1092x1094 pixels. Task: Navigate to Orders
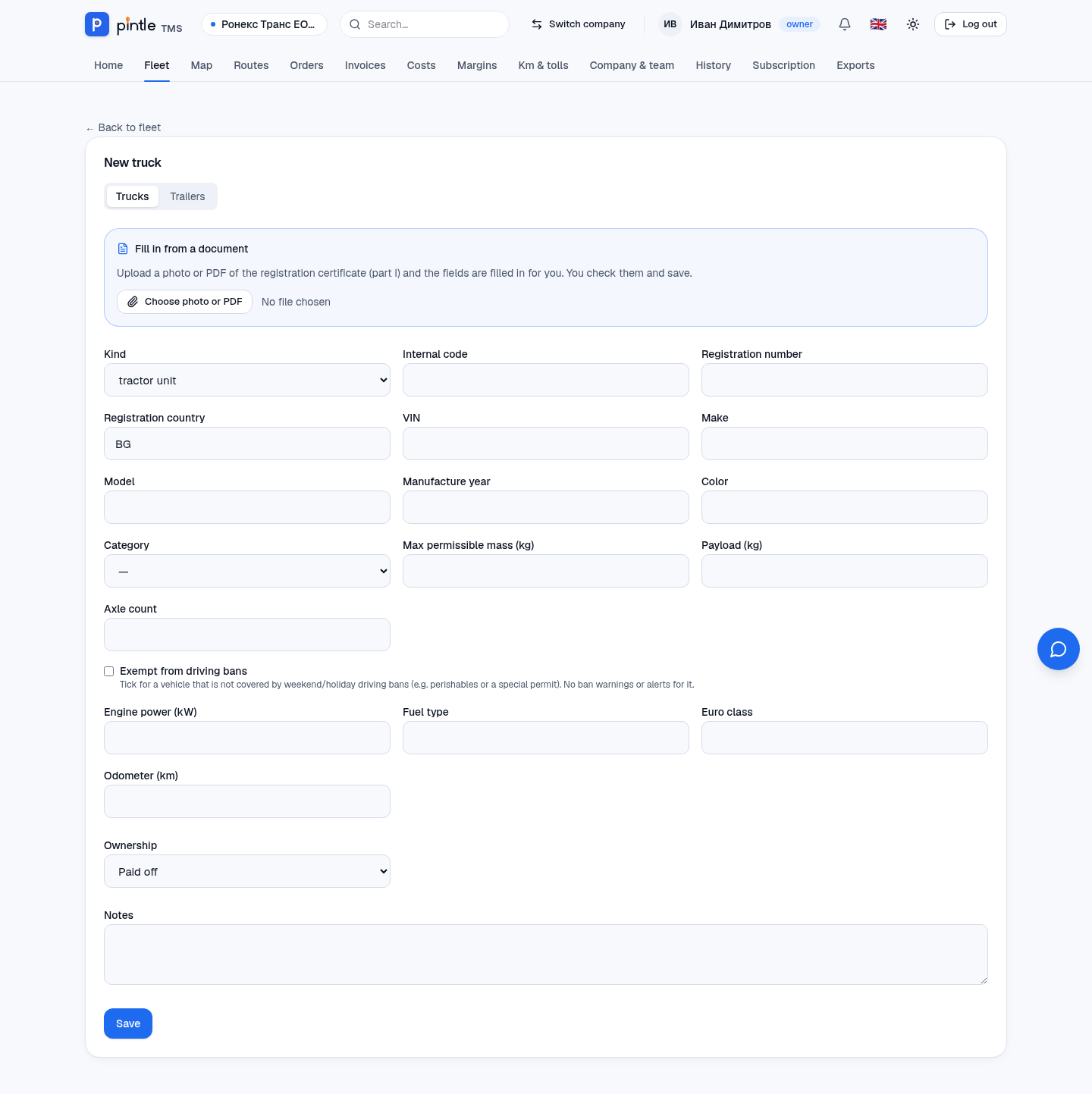click(x=306, y=65)
